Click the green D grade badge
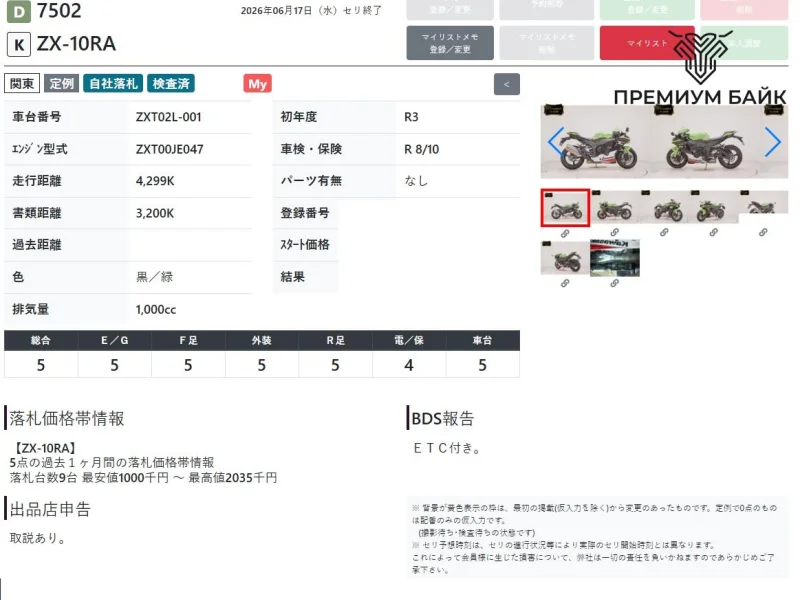Screen dimensions: 800x600 [x=19, y=11]
